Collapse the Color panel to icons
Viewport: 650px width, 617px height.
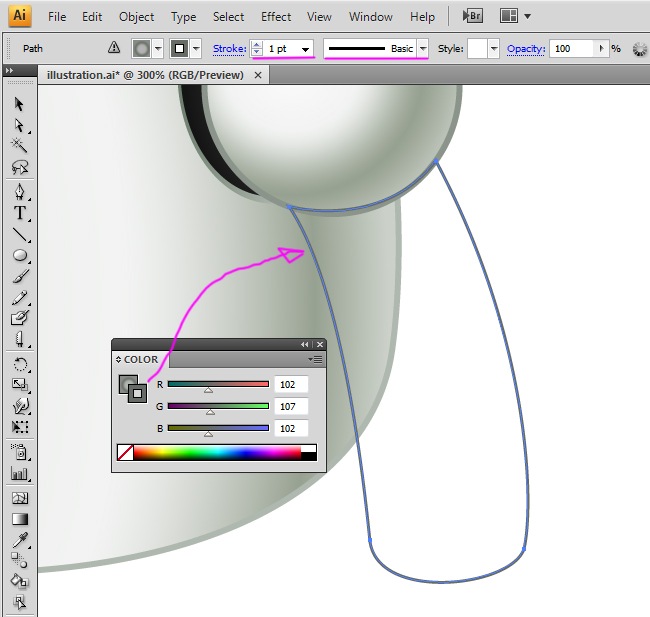point(305,344)
